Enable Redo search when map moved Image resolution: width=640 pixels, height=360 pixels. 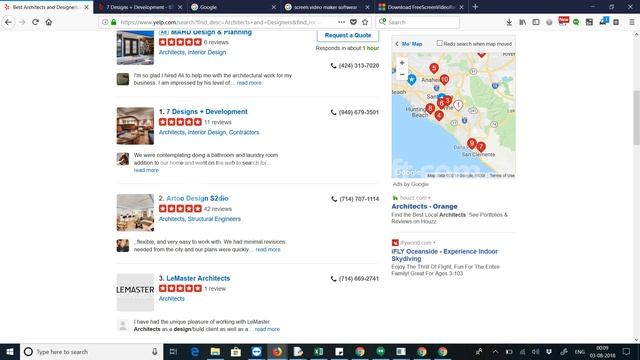coord(440,43)
